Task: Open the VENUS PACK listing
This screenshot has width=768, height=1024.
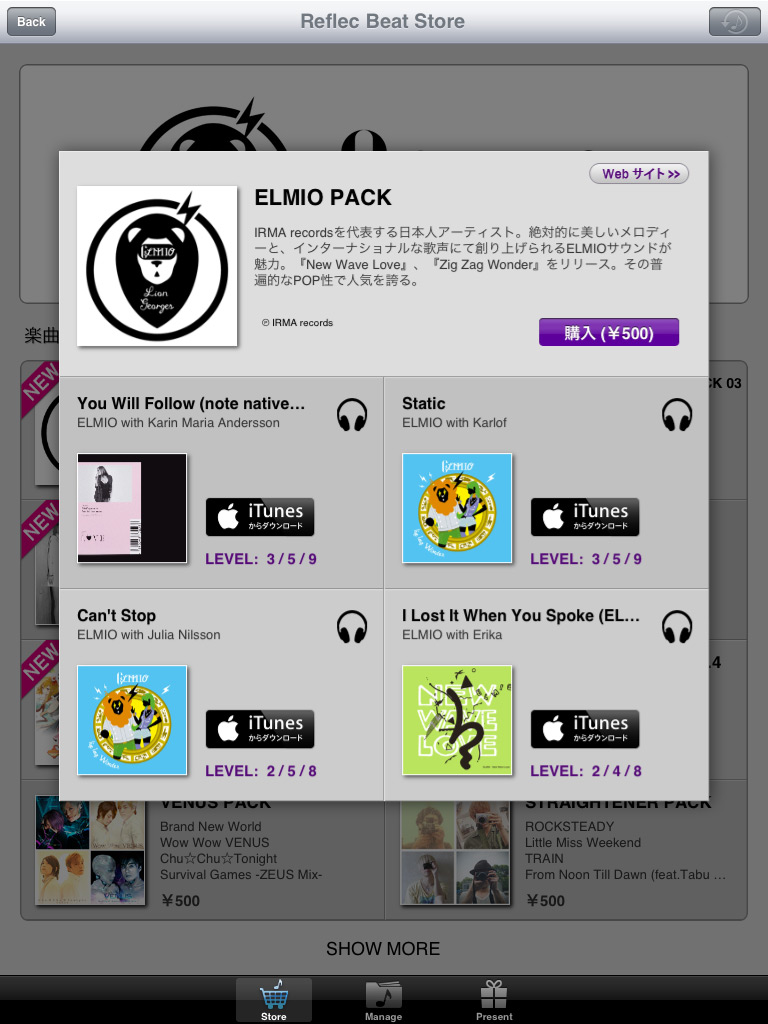Action: click(202, 852)
